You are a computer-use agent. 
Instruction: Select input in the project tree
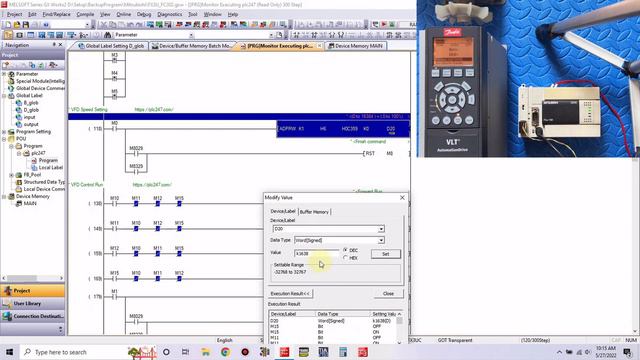(29, 117)
